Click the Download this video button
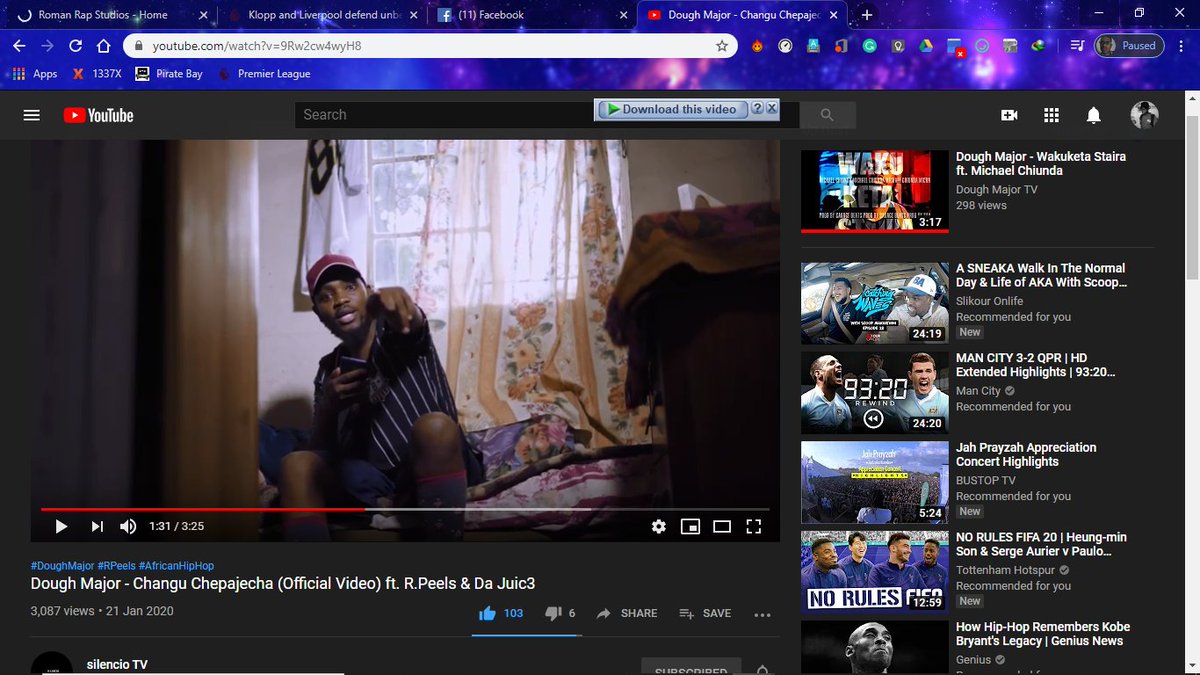1200x675 pixels. point(671,109)
